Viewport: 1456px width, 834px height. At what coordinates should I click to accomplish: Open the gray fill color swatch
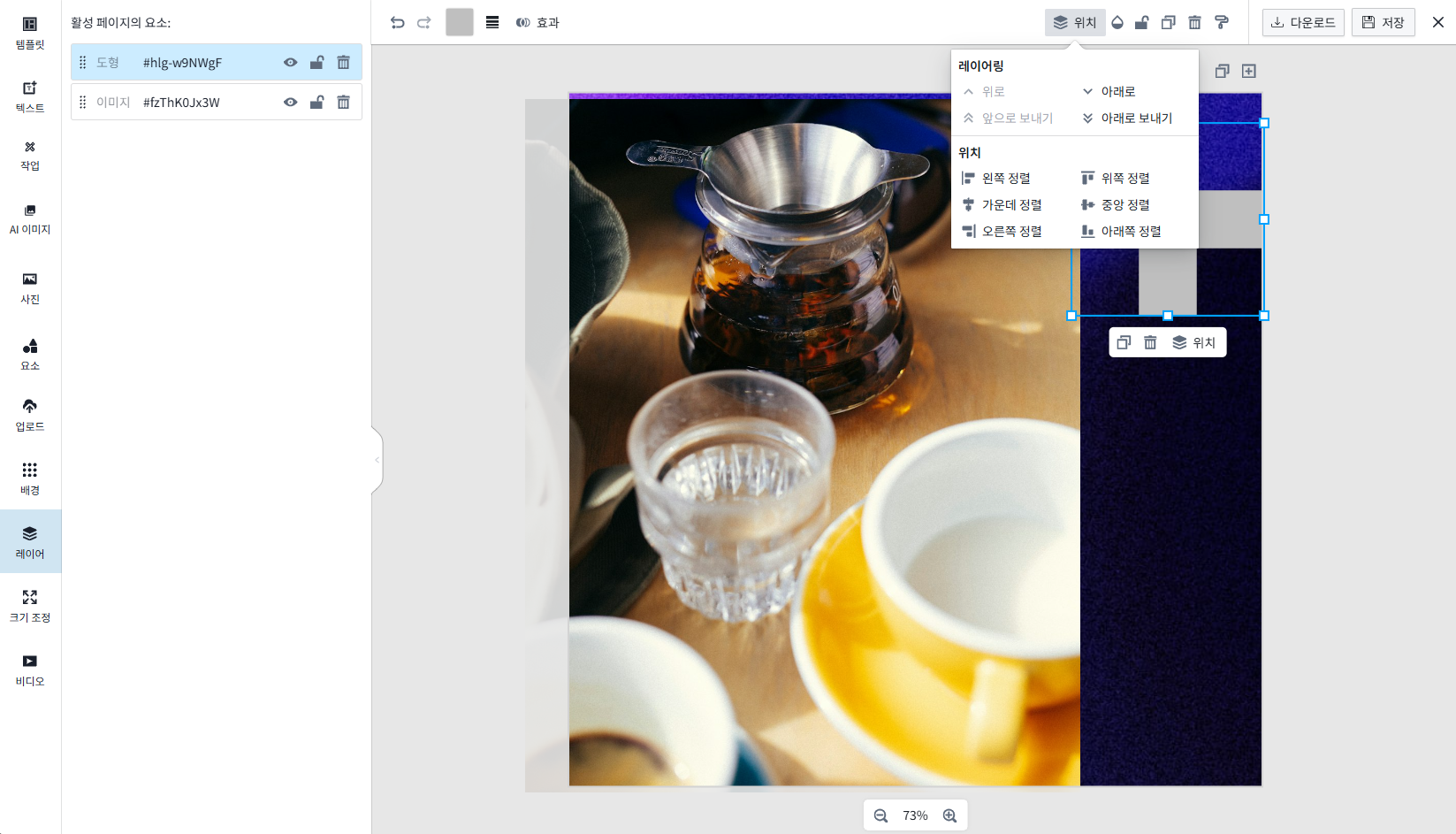click(x=460, y=22)
